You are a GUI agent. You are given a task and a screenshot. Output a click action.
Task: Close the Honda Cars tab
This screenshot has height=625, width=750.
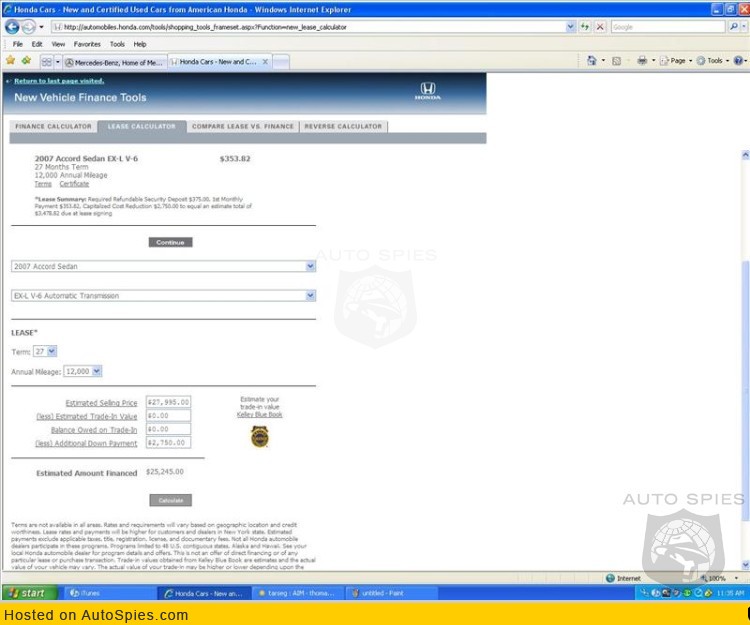point(265,62)
